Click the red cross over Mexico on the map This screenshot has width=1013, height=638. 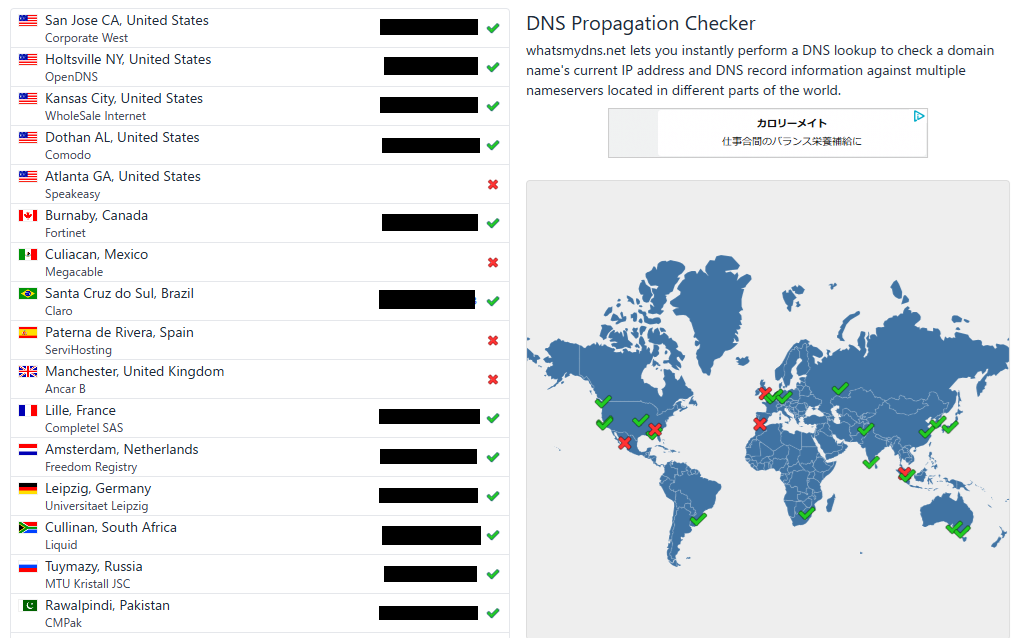[x=624, y=443]
